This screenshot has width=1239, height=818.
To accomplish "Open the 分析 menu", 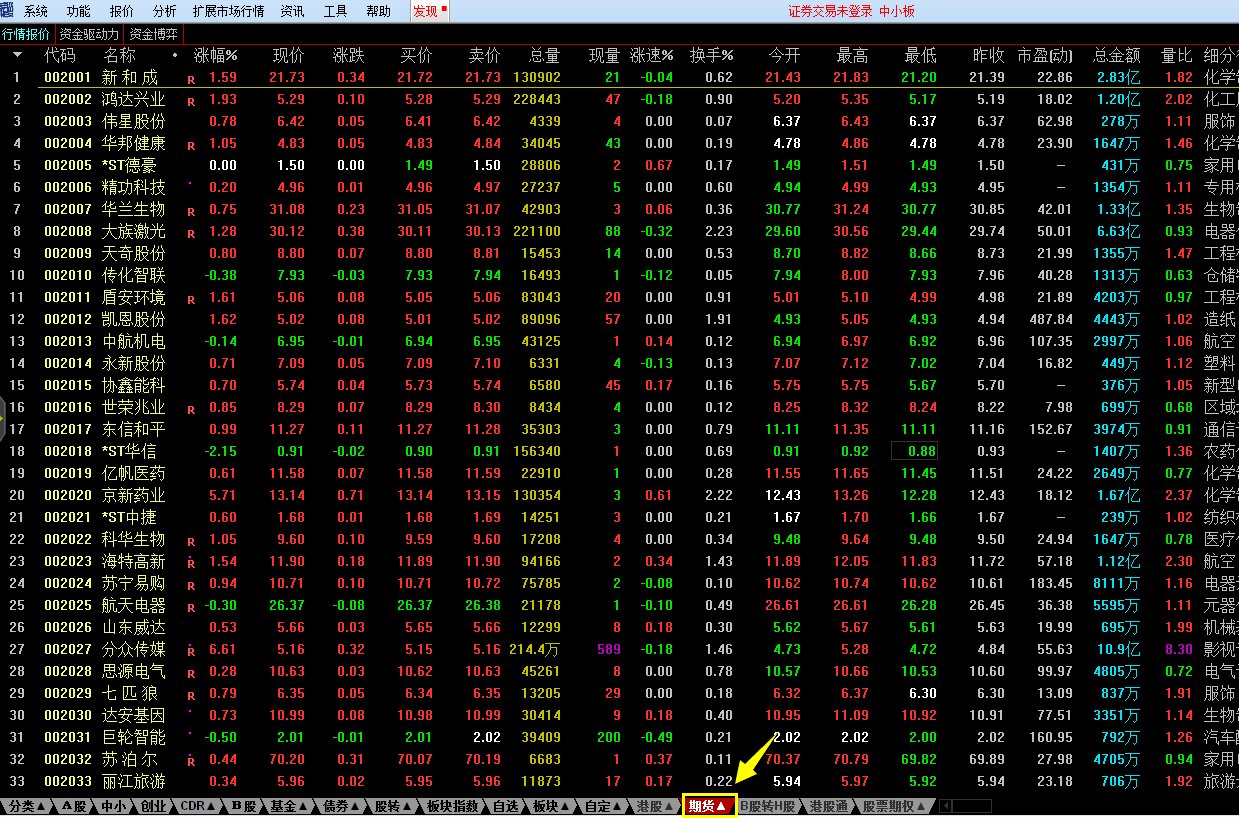I will point(165,12).
